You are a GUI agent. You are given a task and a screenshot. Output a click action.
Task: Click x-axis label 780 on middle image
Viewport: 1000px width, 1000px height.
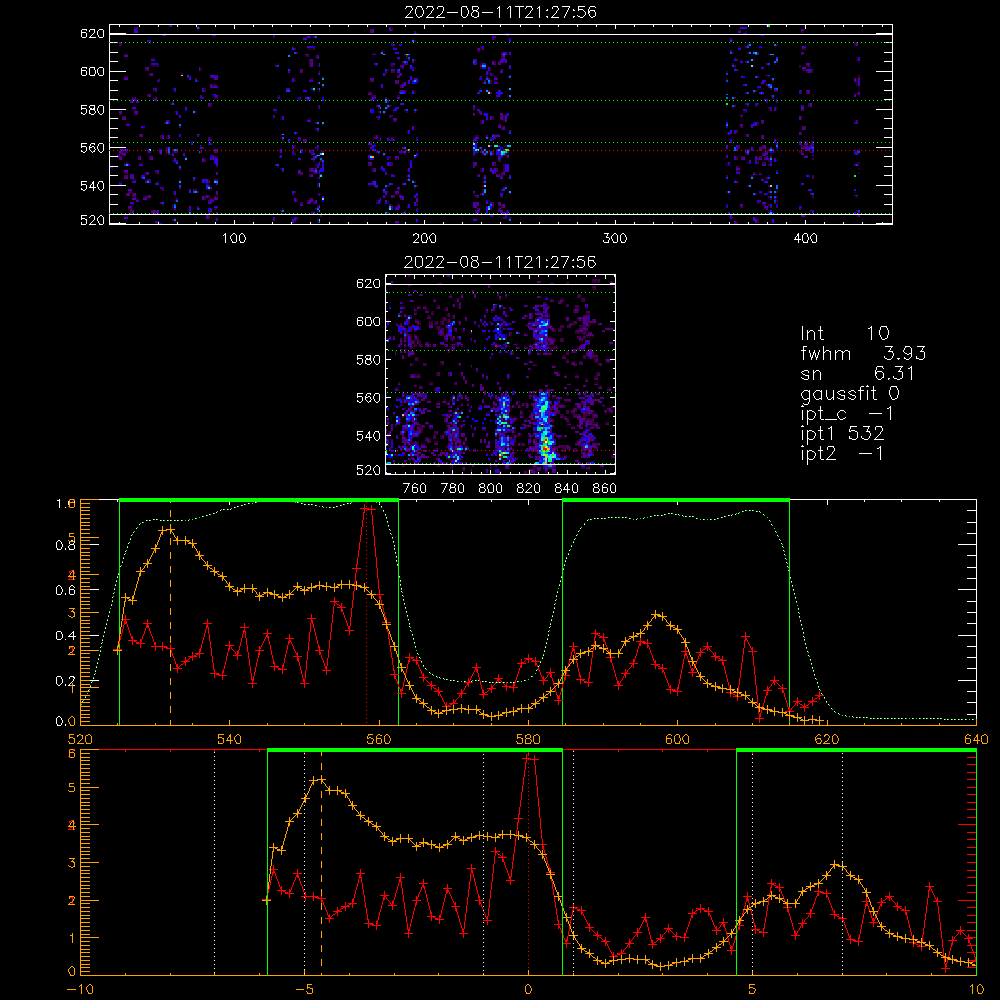[x=453, y=489]
